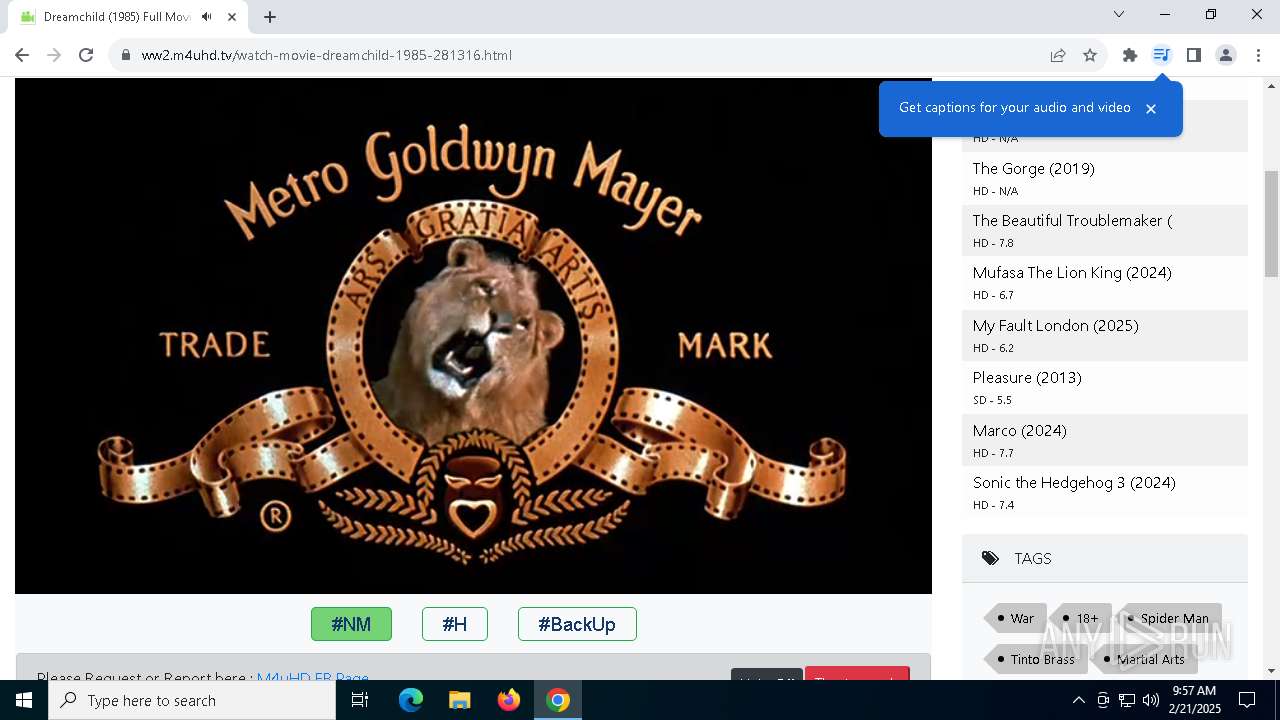Open Pleasure (2013) movie link

click(1027, 377)
